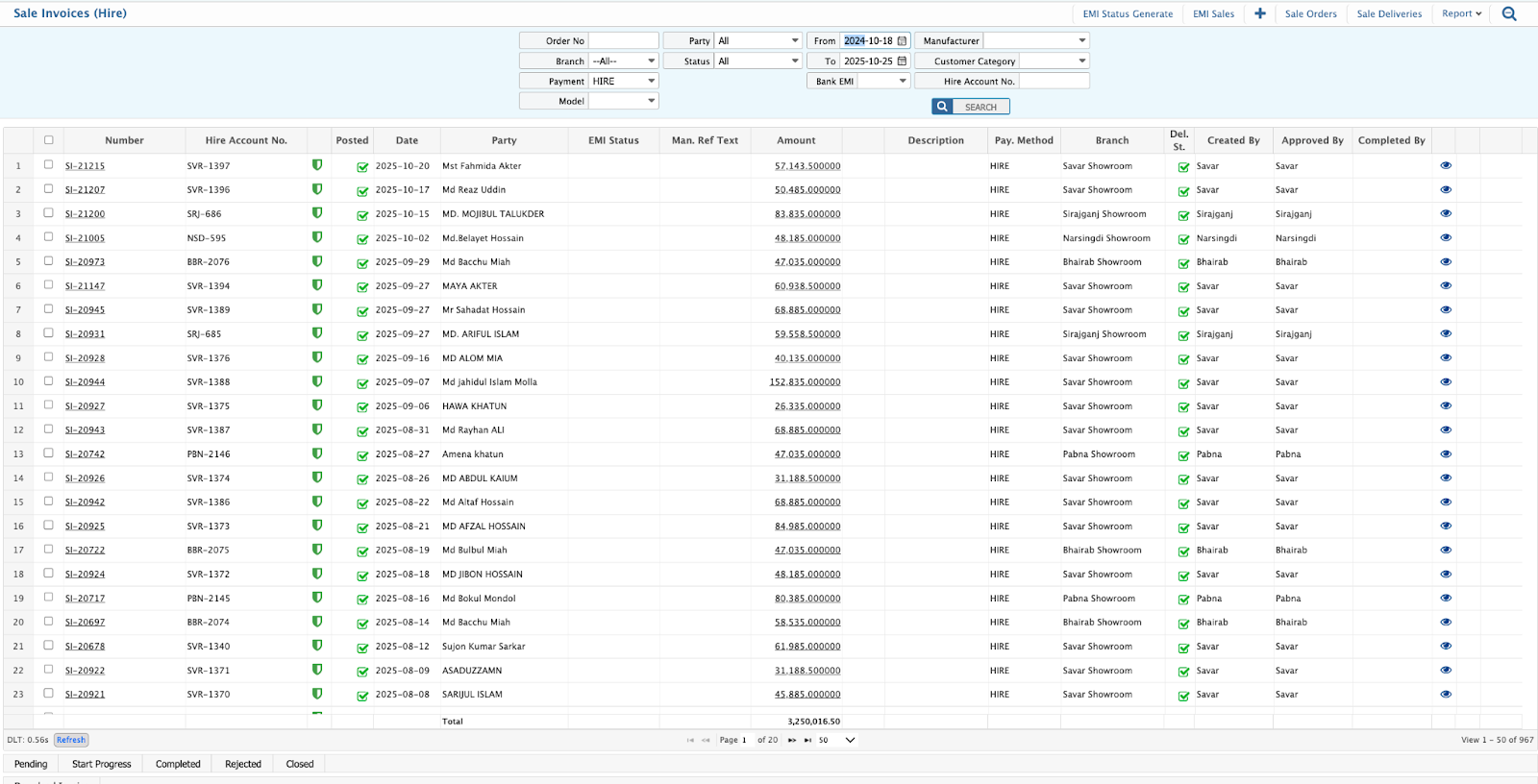The image size is (1538, 784).
Task: View the eye icon for SI-20921
Action: click(1446, 694)
